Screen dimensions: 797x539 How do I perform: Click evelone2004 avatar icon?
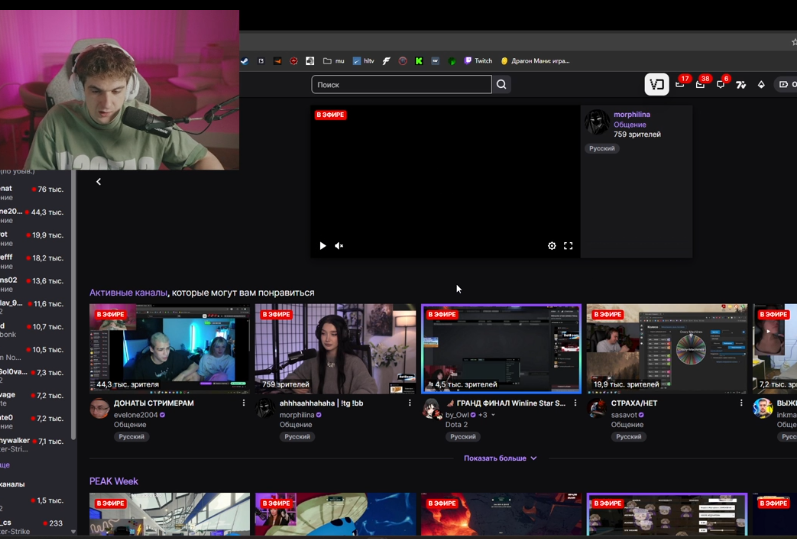100,408
